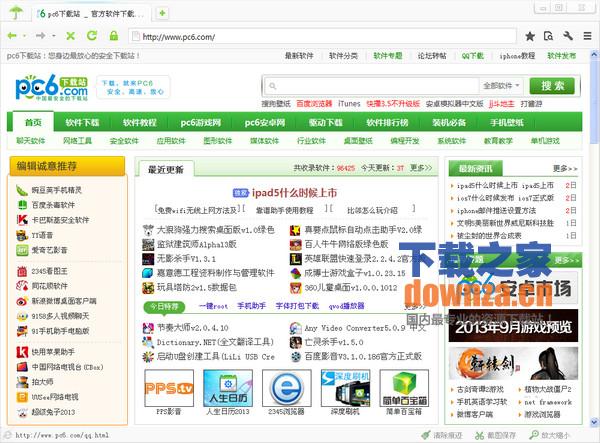Open 亡灵杀手v1.5.0 software entry

334,342
